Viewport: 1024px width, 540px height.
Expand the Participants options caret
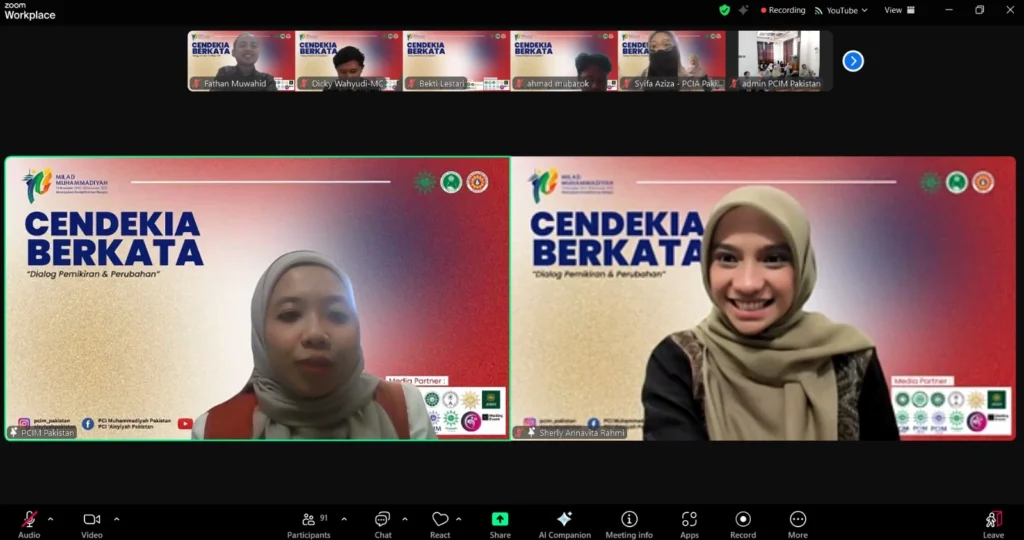pos(344,520)
